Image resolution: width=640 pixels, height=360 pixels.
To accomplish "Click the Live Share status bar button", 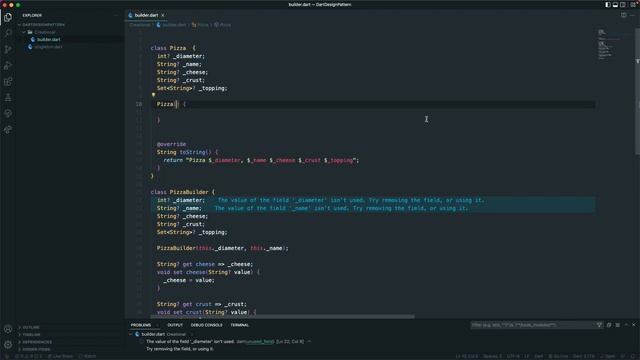I will coord(60,356).
